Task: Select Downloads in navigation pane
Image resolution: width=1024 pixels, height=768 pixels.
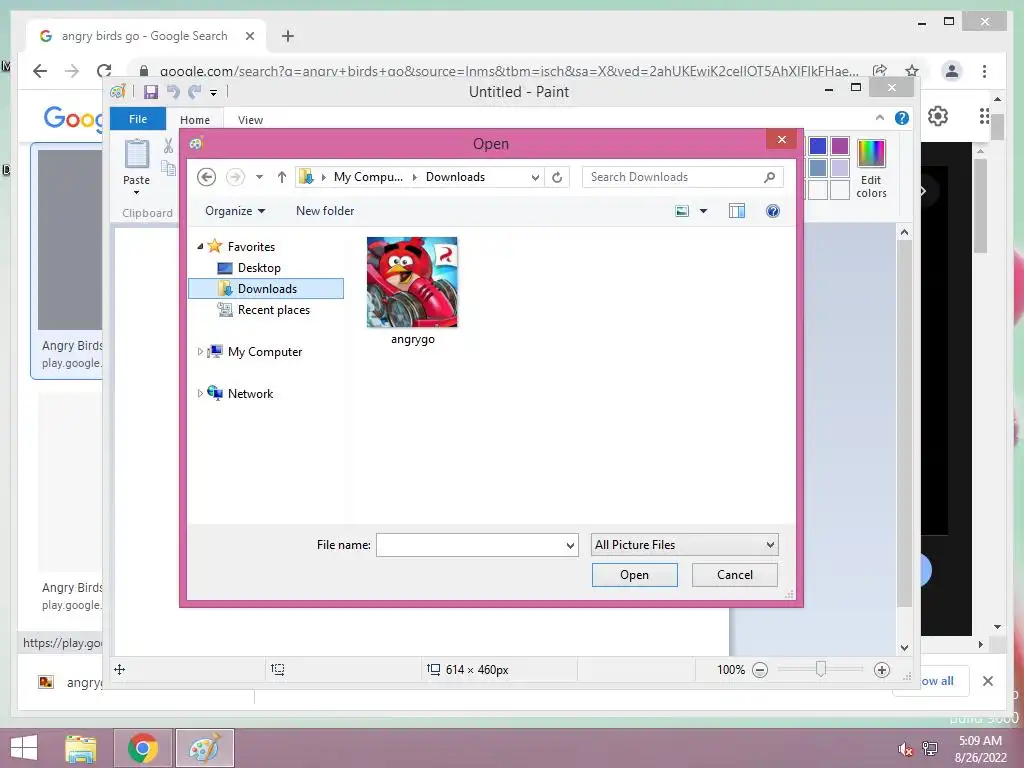Action: point(266,289)
